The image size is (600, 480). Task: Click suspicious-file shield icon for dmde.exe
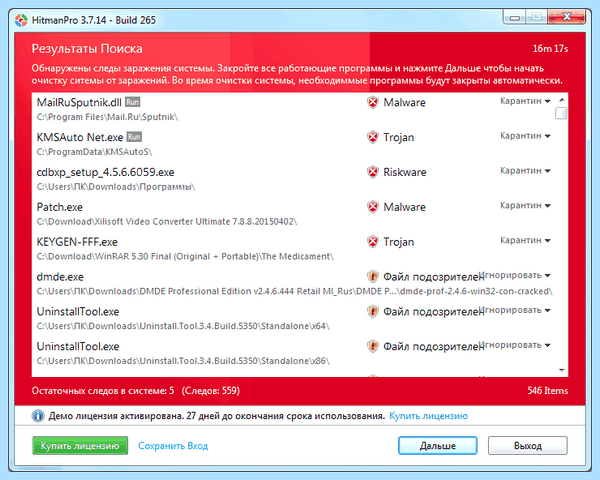[372, 276]
